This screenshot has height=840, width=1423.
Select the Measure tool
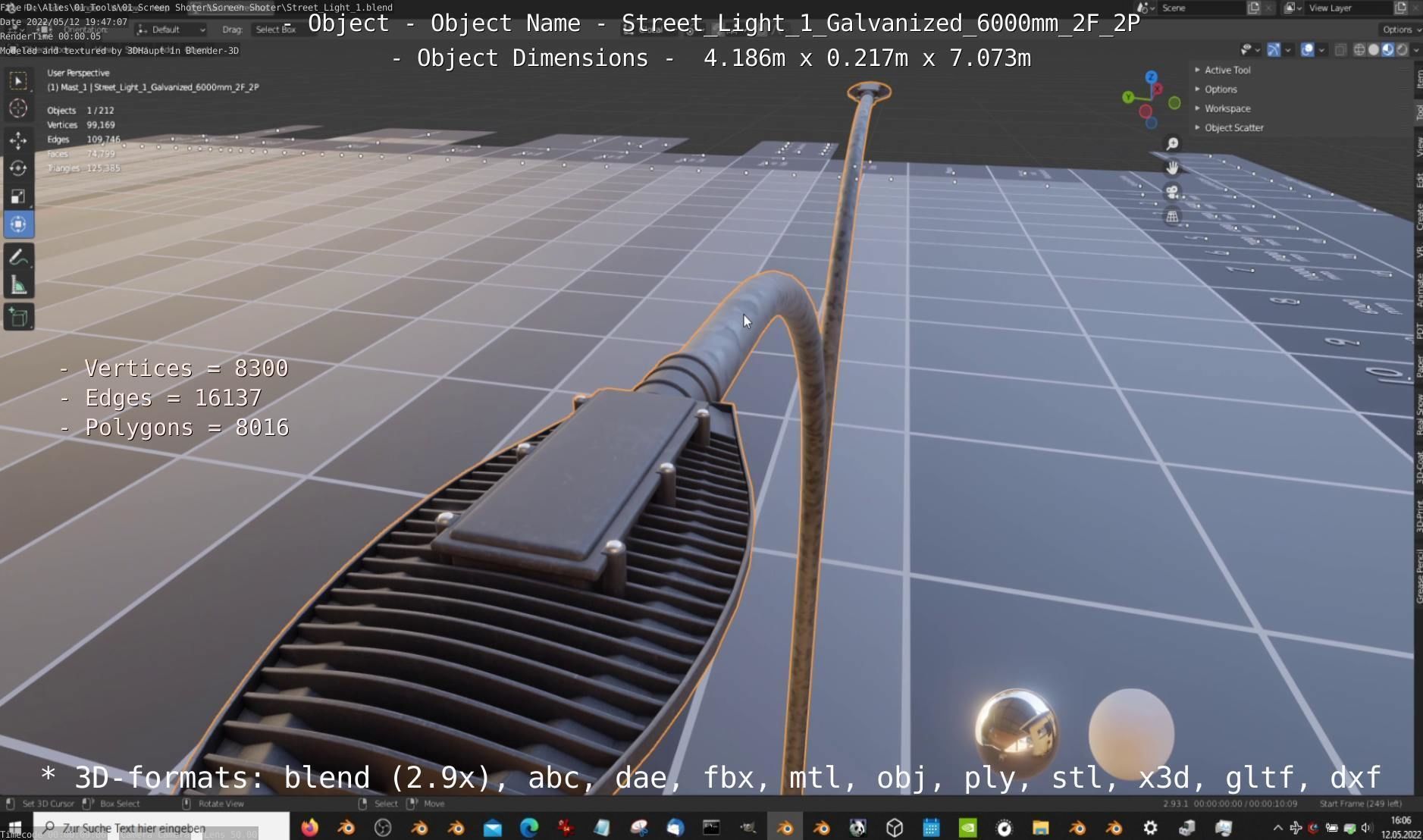point(18,285)
